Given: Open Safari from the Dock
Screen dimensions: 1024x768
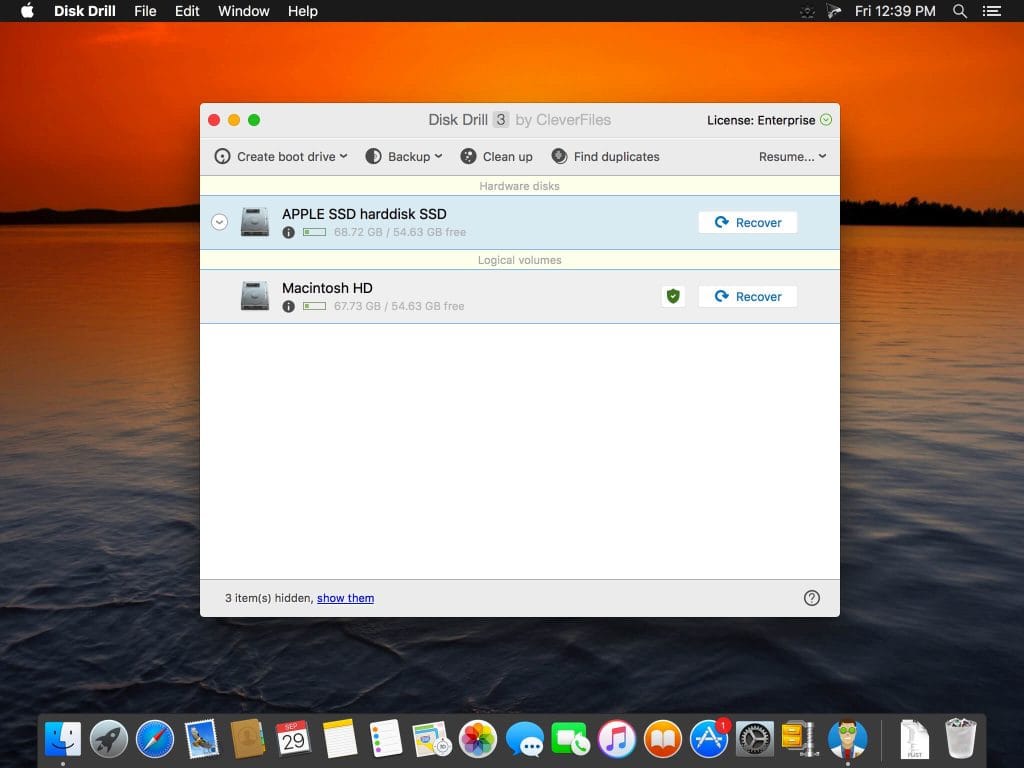Looking at the screenshot, I should [x=154, y=738].
